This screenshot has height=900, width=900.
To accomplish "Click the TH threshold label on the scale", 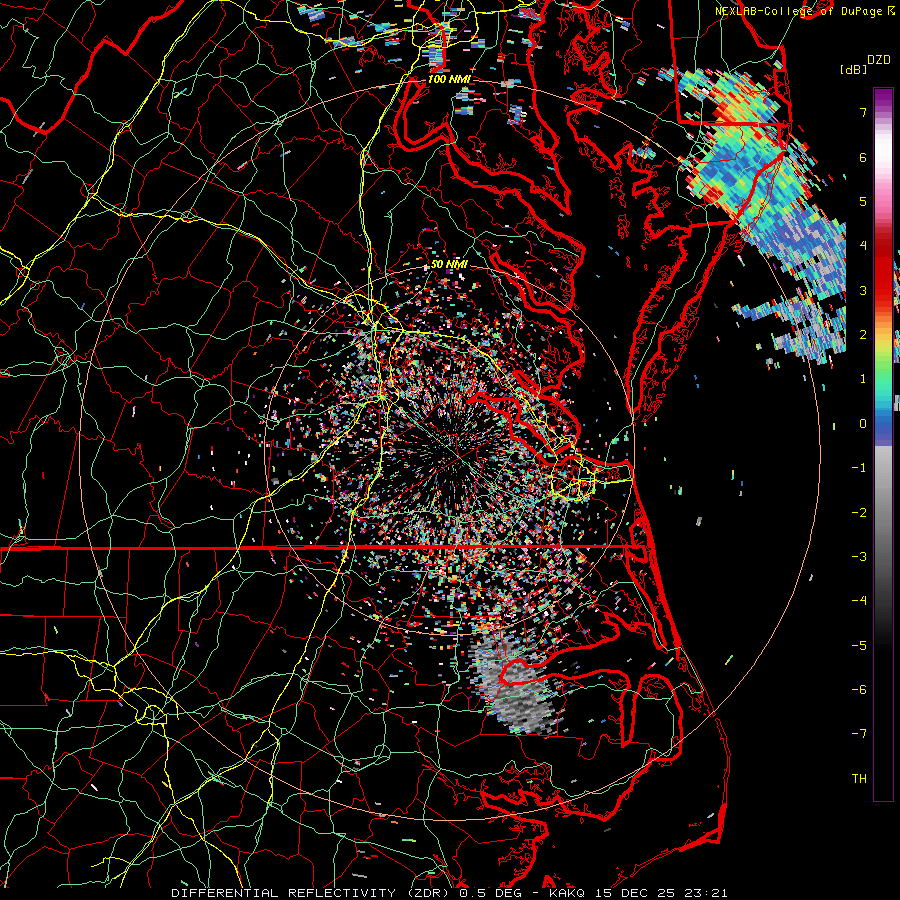I will tap(859, 779).
